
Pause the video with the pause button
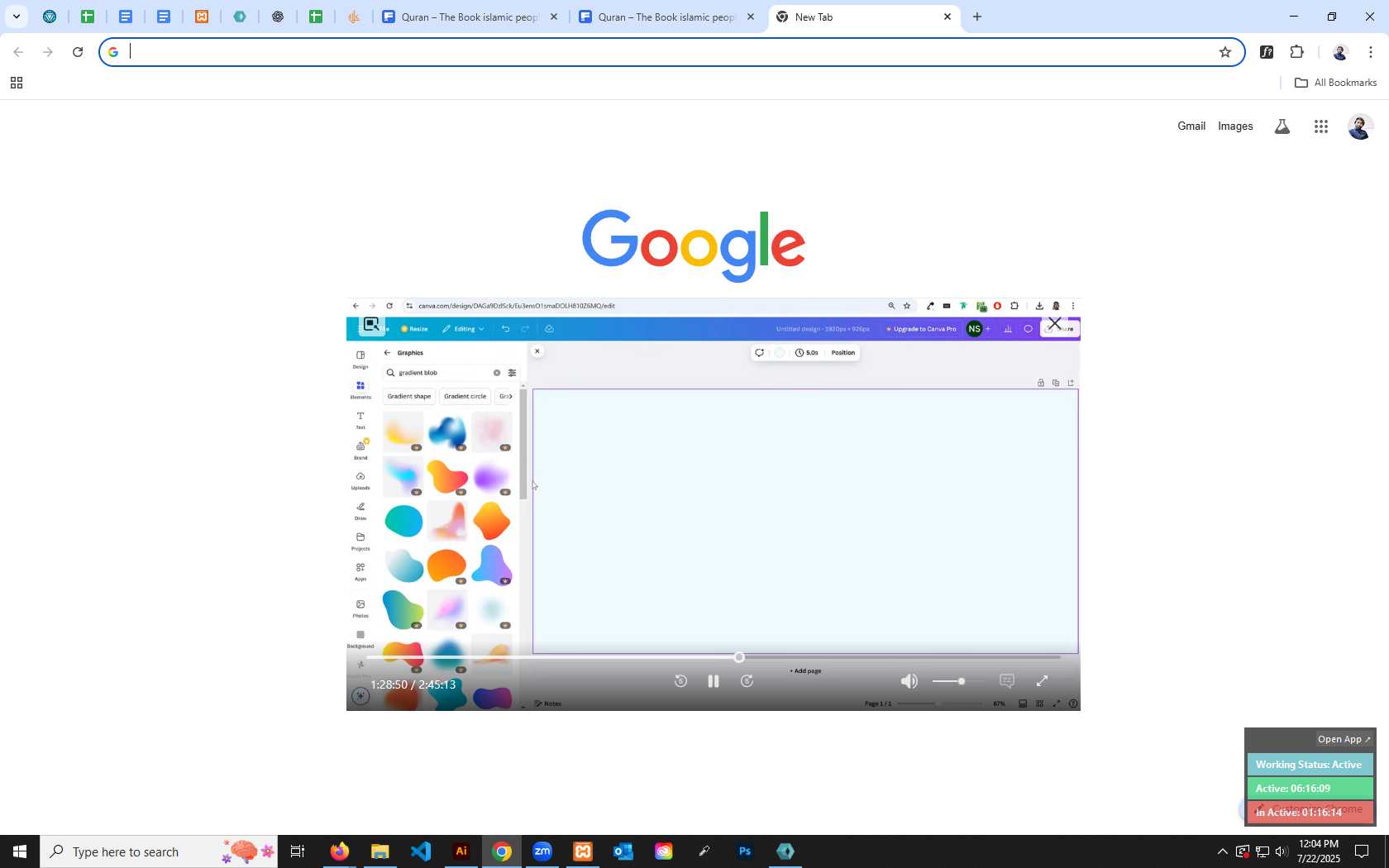(713, 681)
